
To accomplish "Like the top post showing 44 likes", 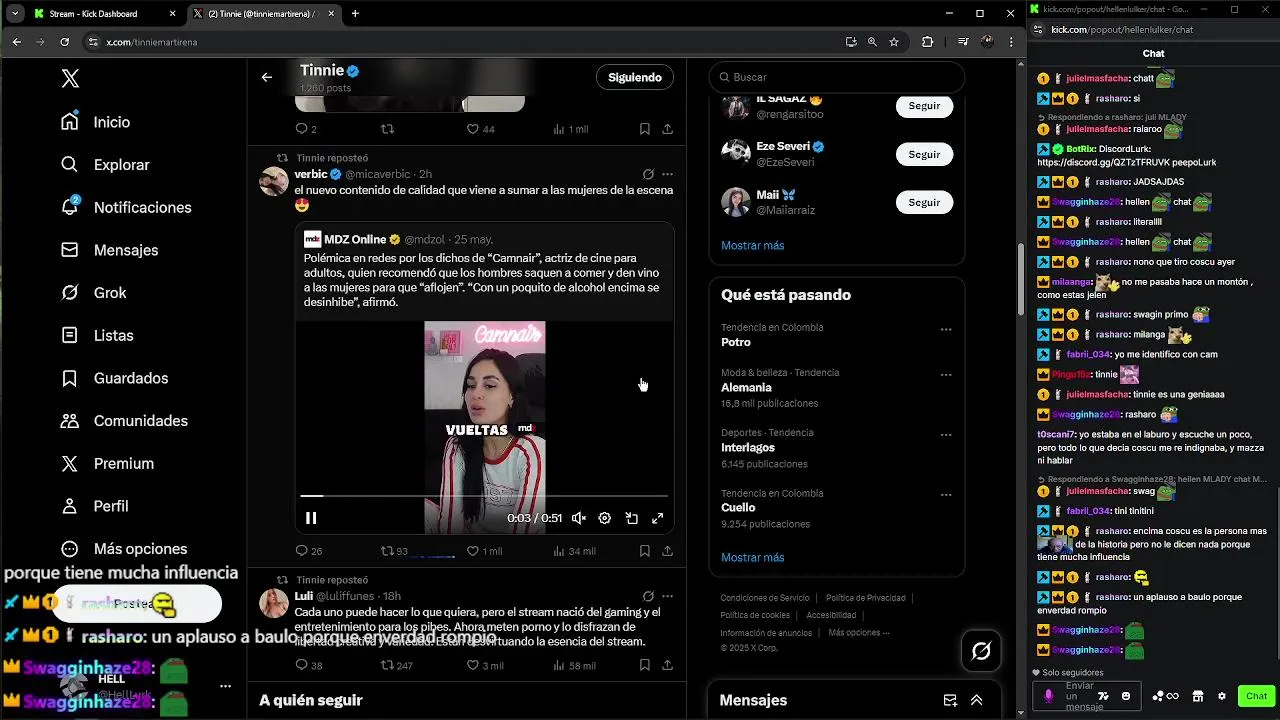I will point(481,129).
